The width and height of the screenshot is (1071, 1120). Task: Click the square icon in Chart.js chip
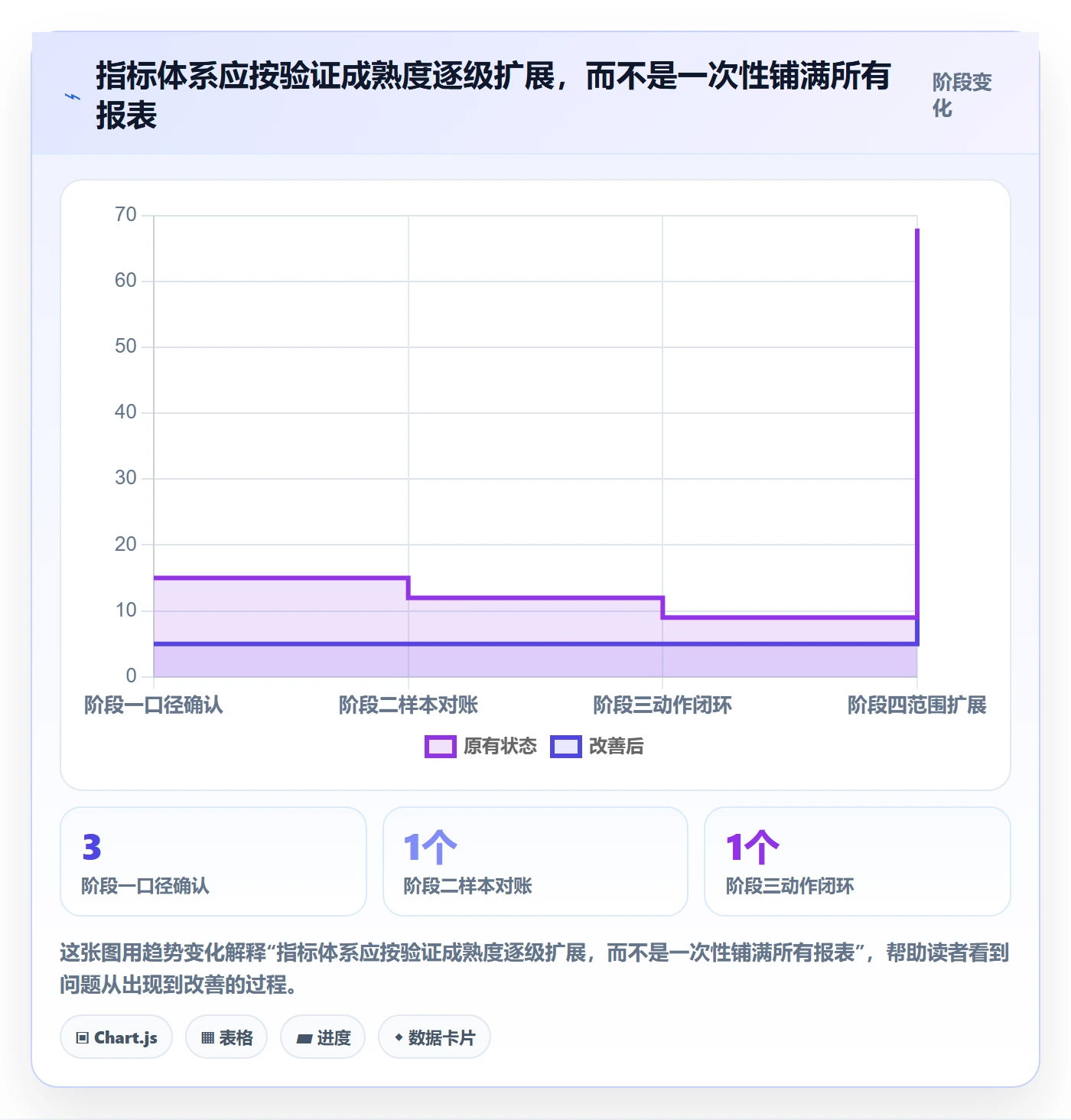[x=83, y=1038]
